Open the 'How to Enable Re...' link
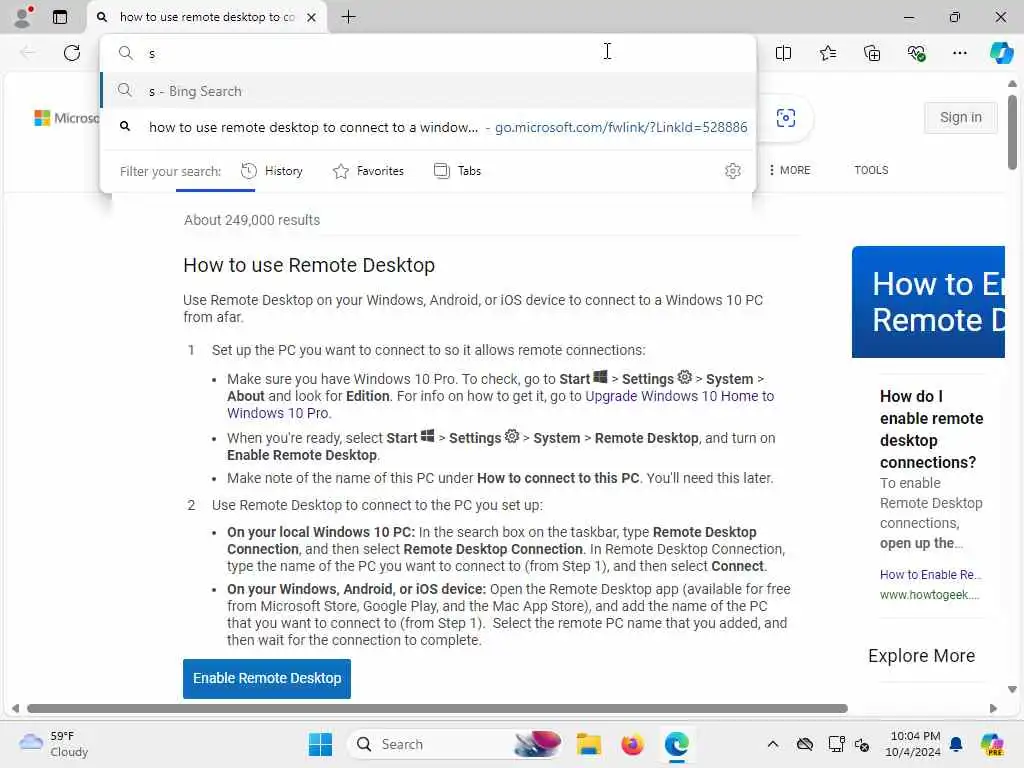Viewport: 1024px width, 768px height. click(930, 575)
